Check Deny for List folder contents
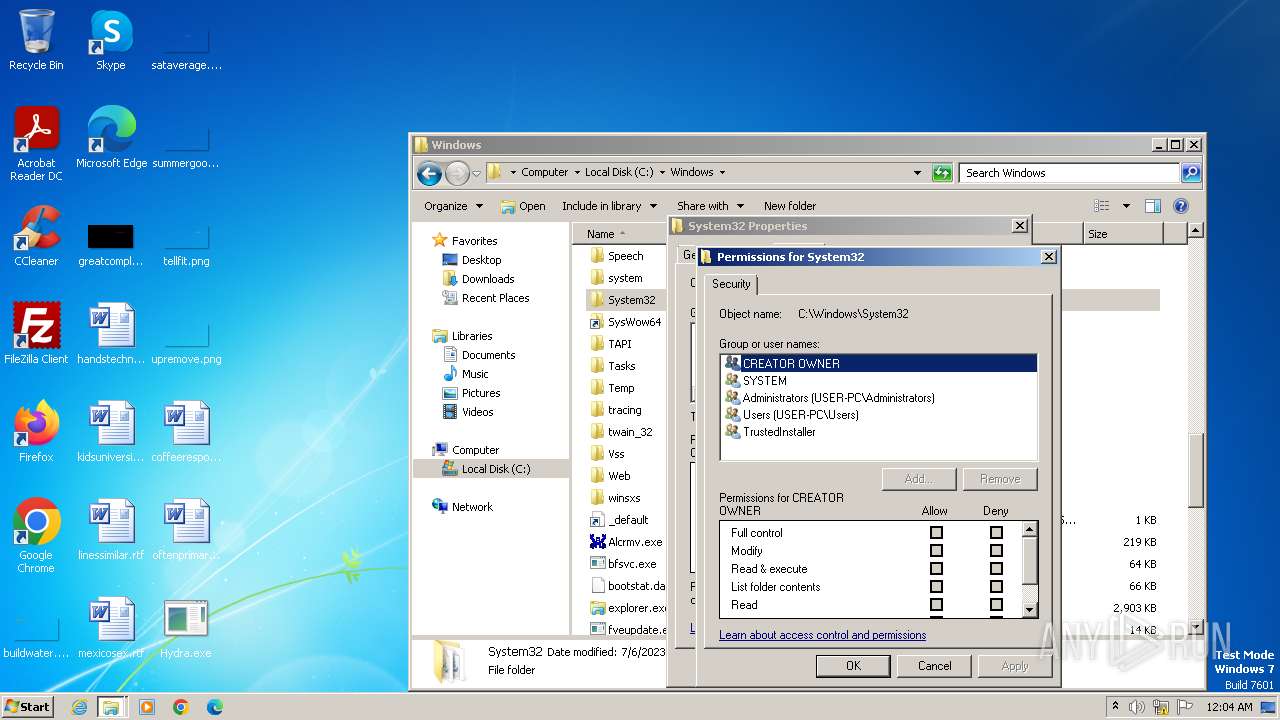Image resolution: width=1280 pixels, height=720 pixels. point(996,587)
